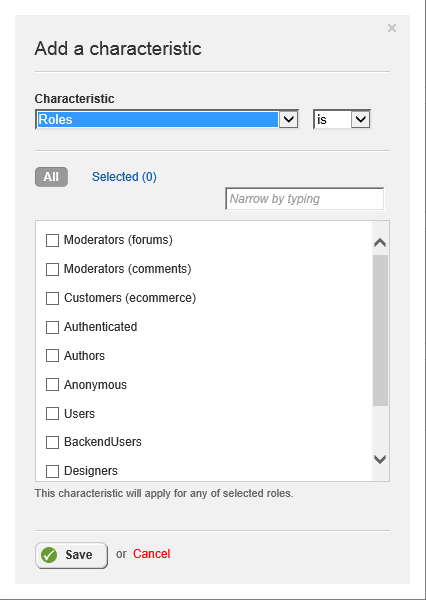The image size is (426, 600).
Task: Check the Anonymous role
Action: pyautogui.click(x=52, y=385)
